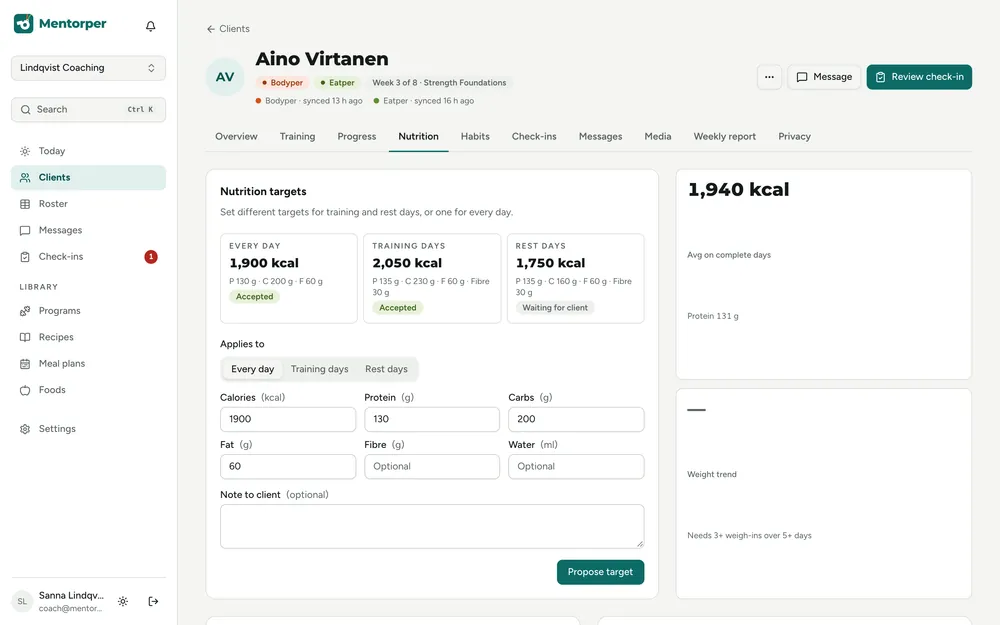Click the Clients people icon in sidebar
This screenshot has width=1000, height=625.
[25, 177]
